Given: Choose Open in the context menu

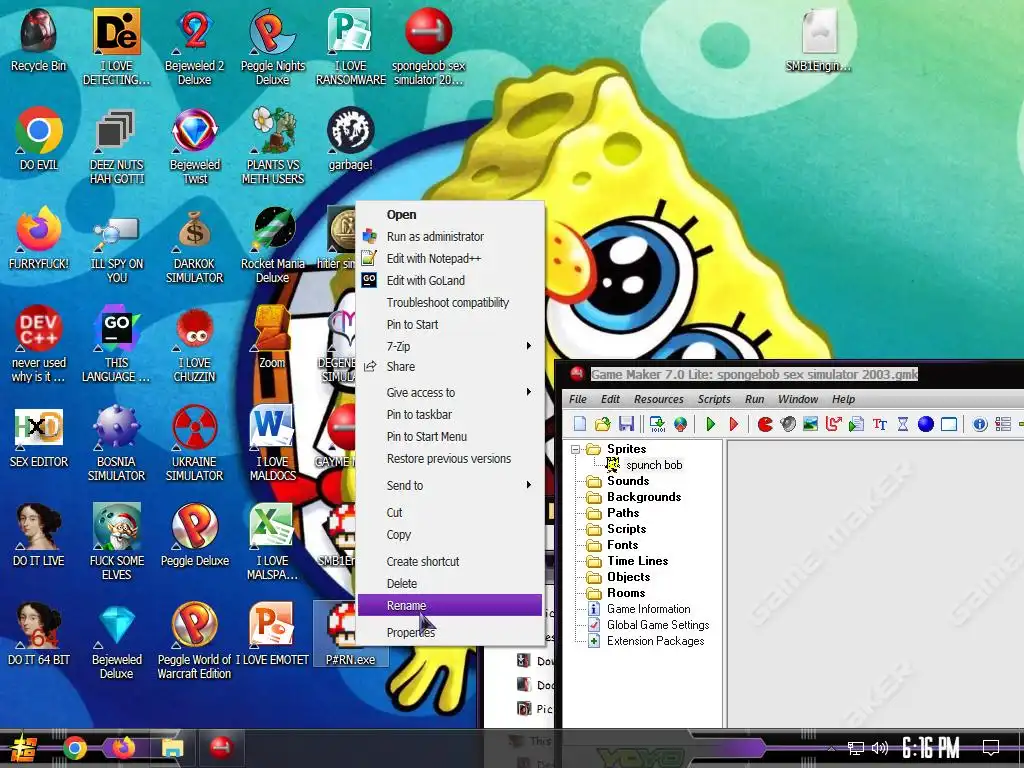Looking at the screenshot, I should click(450, 214).
